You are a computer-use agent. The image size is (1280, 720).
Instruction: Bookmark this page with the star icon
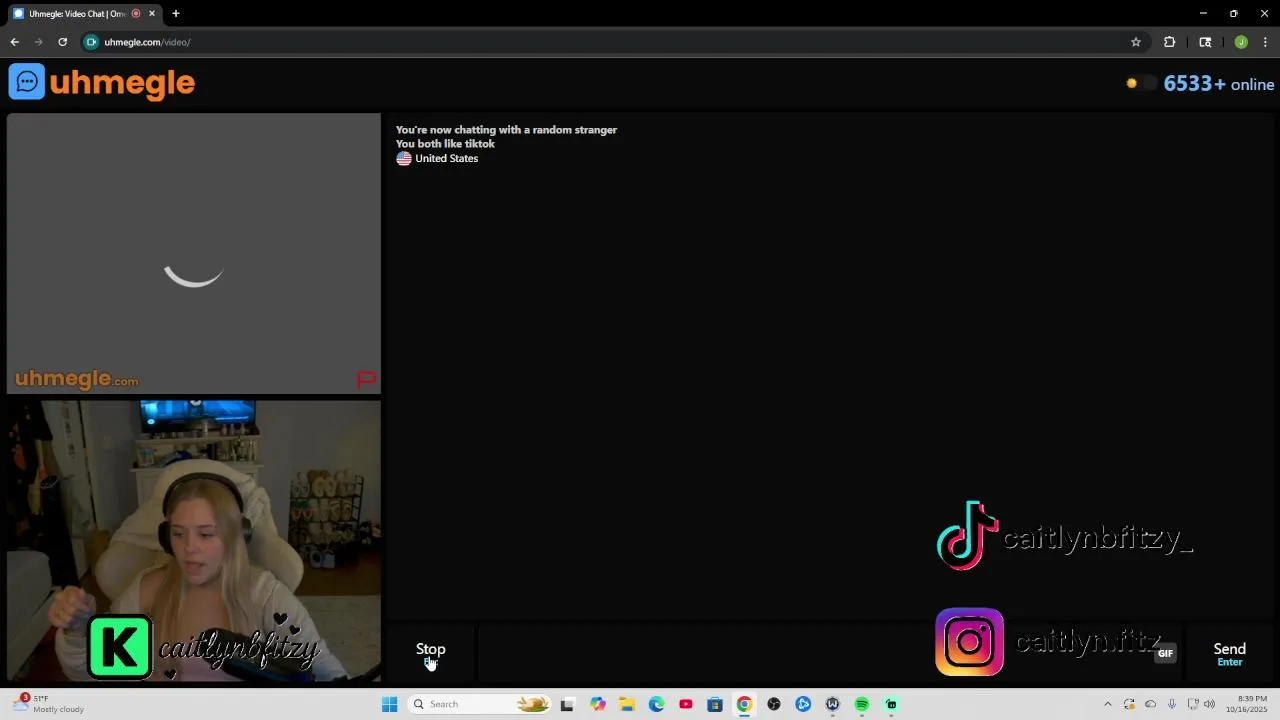click(1136, 42)
